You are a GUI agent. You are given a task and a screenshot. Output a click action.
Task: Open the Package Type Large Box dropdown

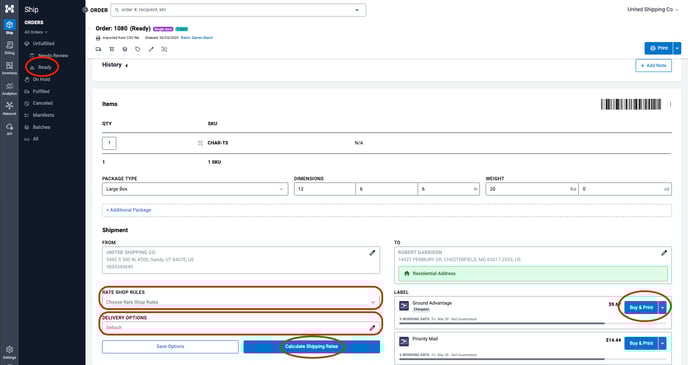point(195,189)
